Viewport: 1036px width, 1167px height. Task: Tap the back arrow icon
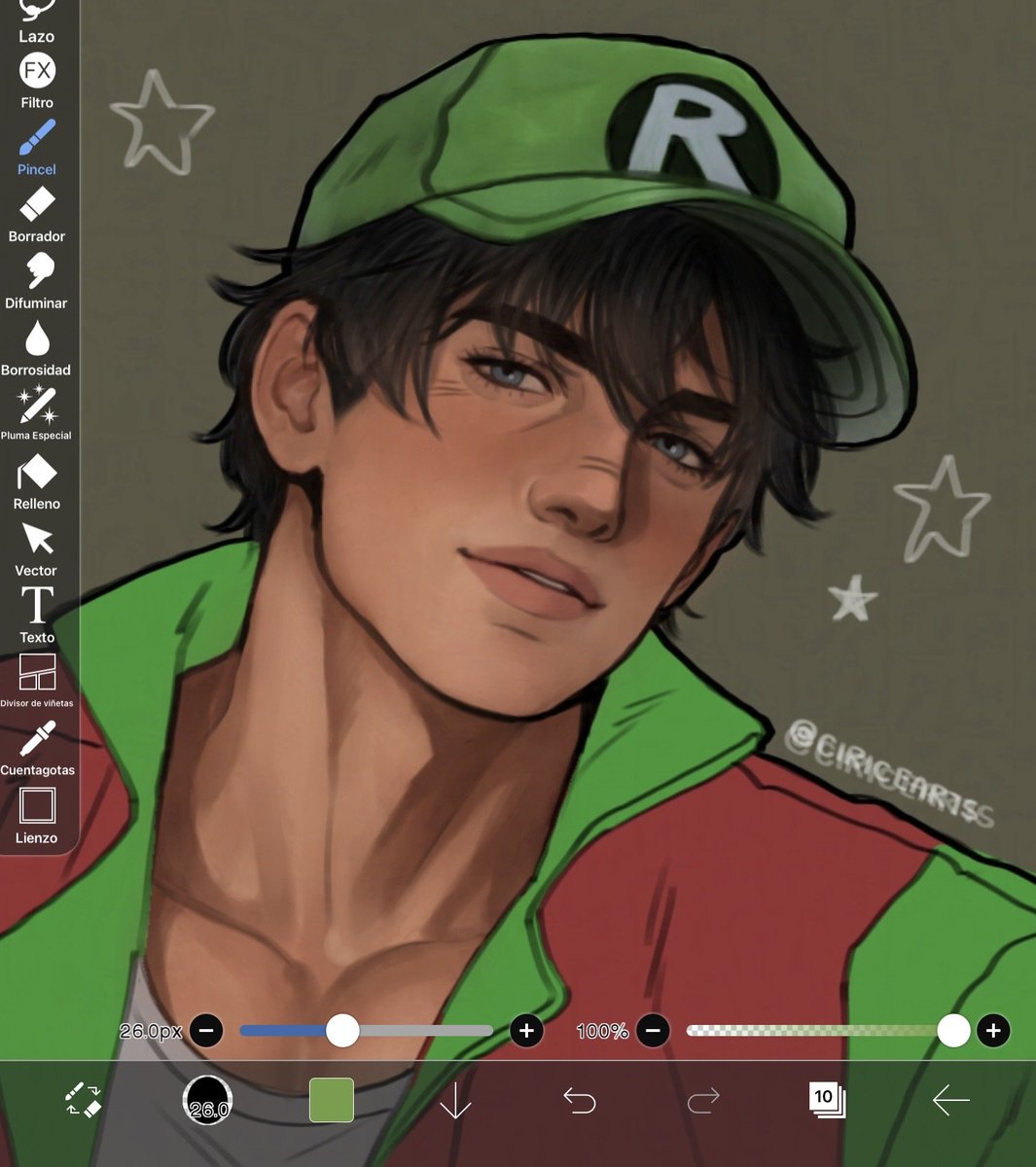(x=950, y=1100)
